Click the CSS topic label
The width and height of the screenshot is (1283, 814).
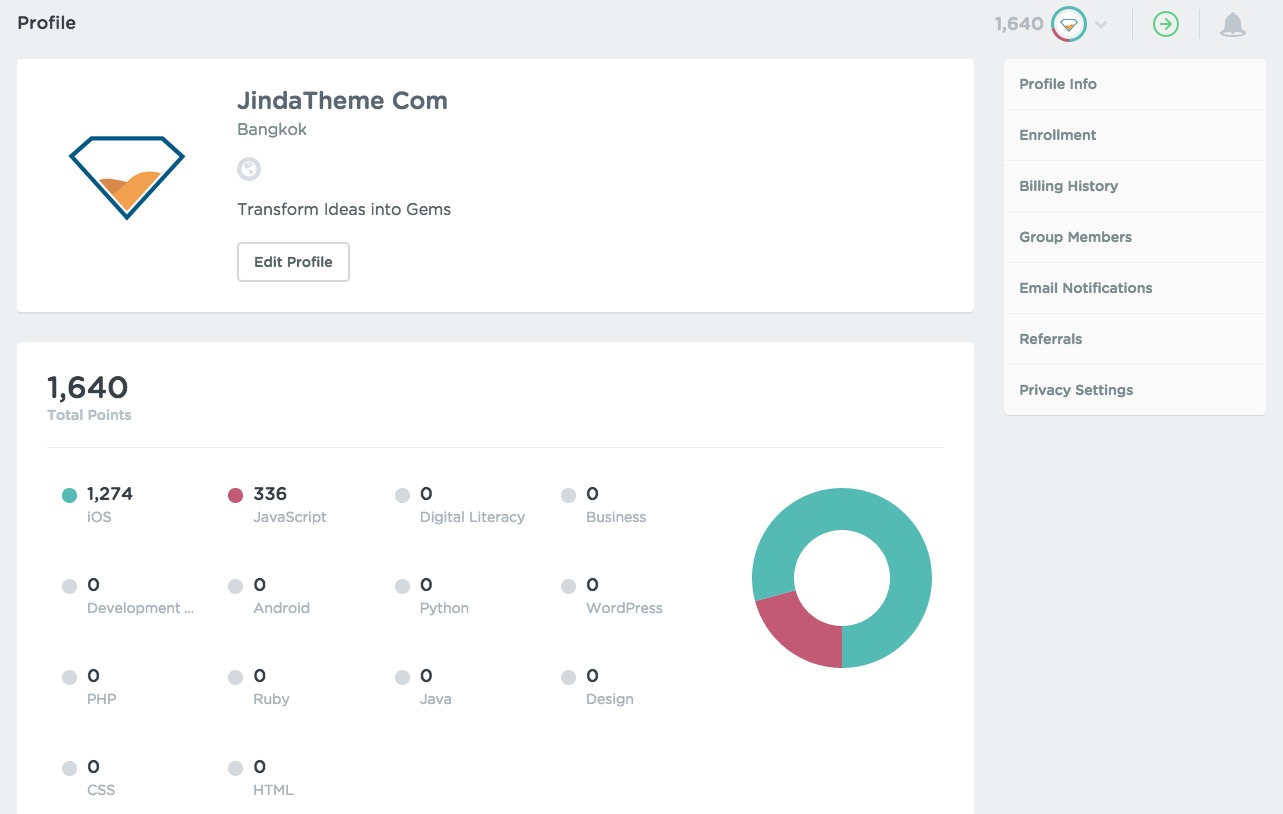(x=101, y=790)
